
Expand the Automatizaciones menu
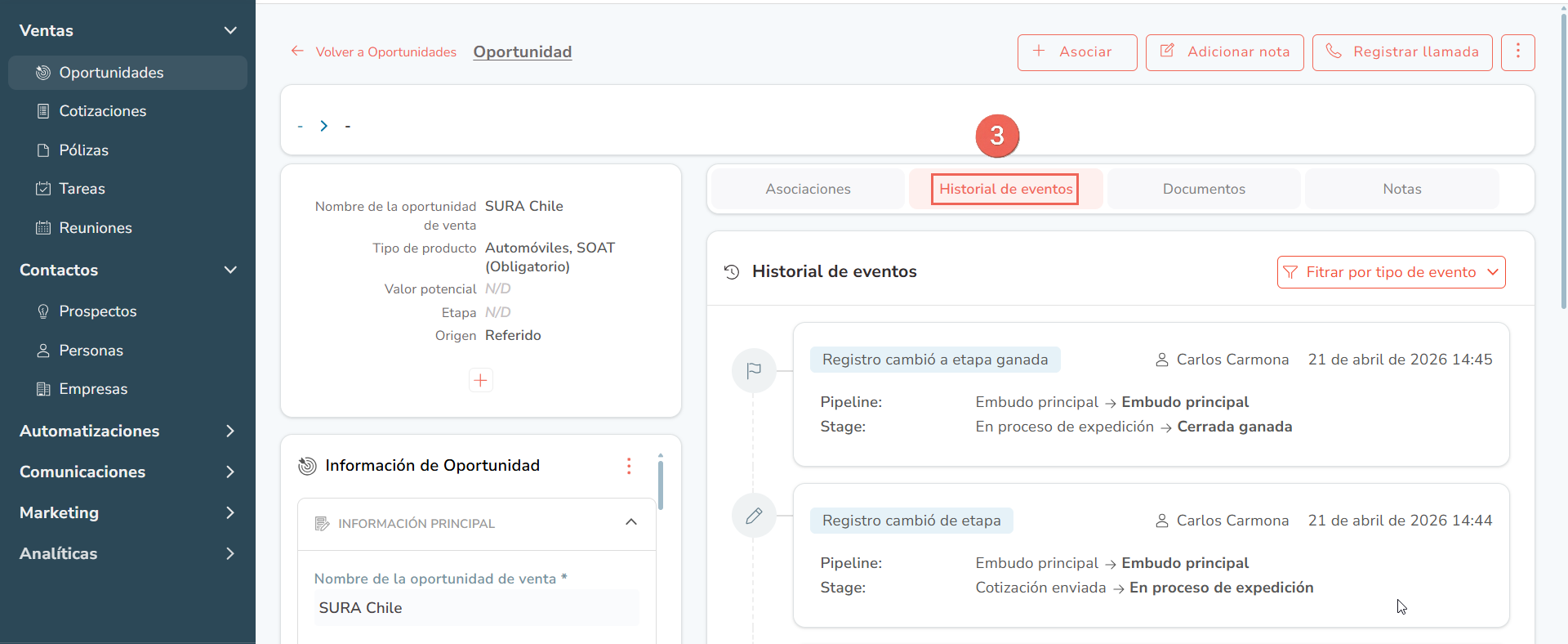coord(127,431)
